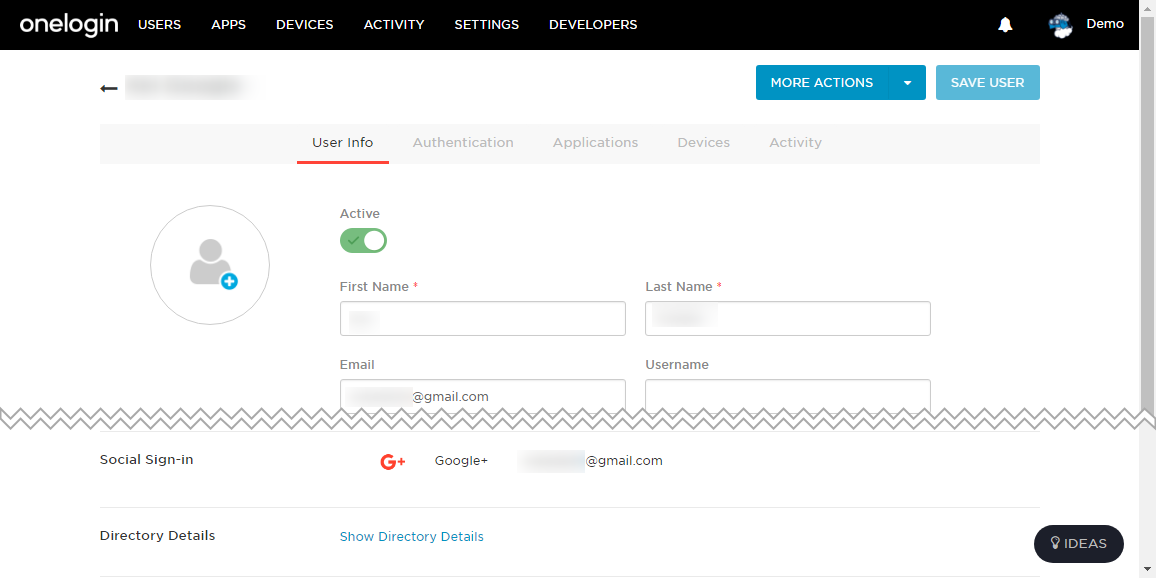
Task: Click the MORE ACTIONS button
Action: [822, 83]
